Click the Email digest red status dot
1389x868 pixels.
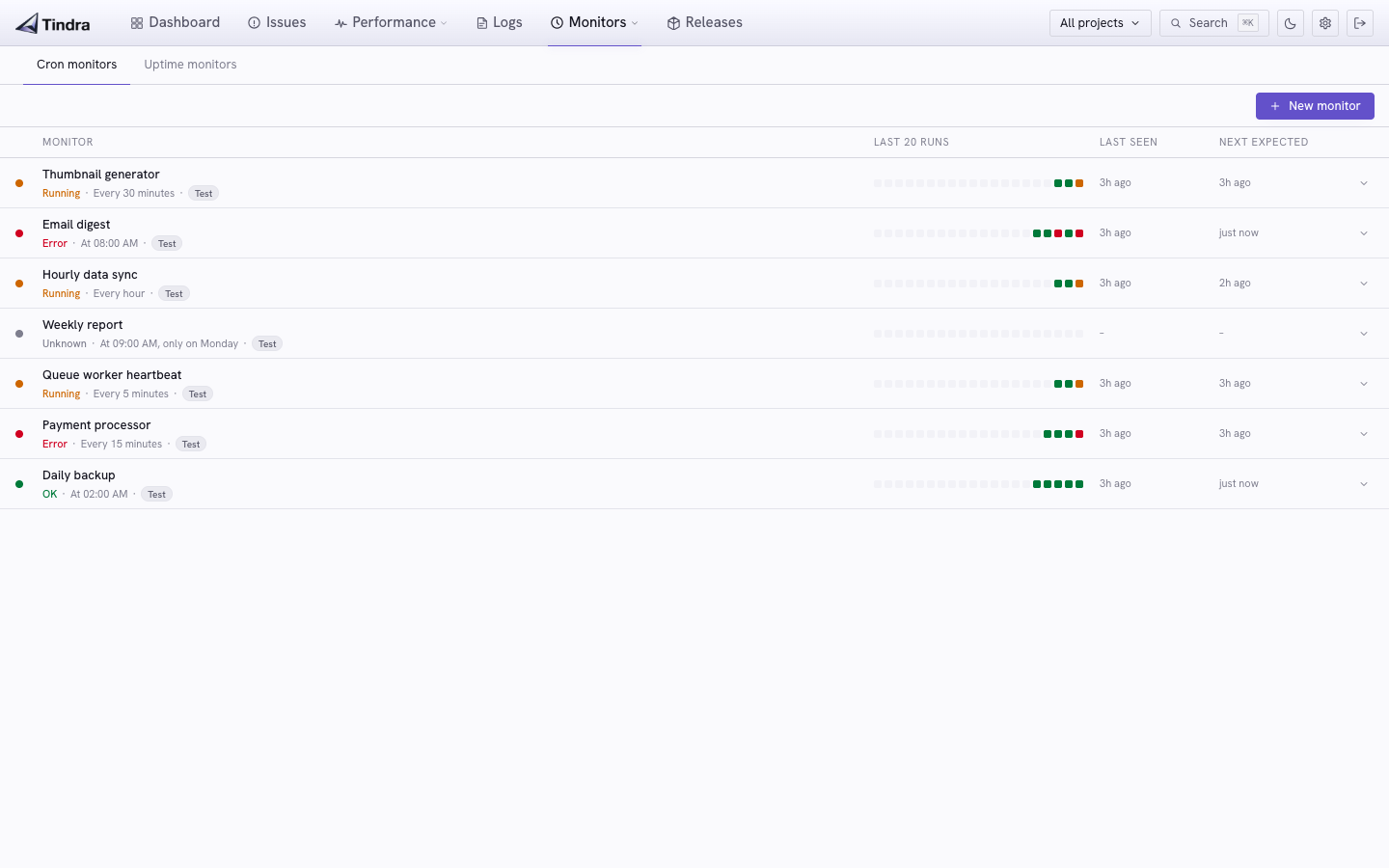(19, 233)
